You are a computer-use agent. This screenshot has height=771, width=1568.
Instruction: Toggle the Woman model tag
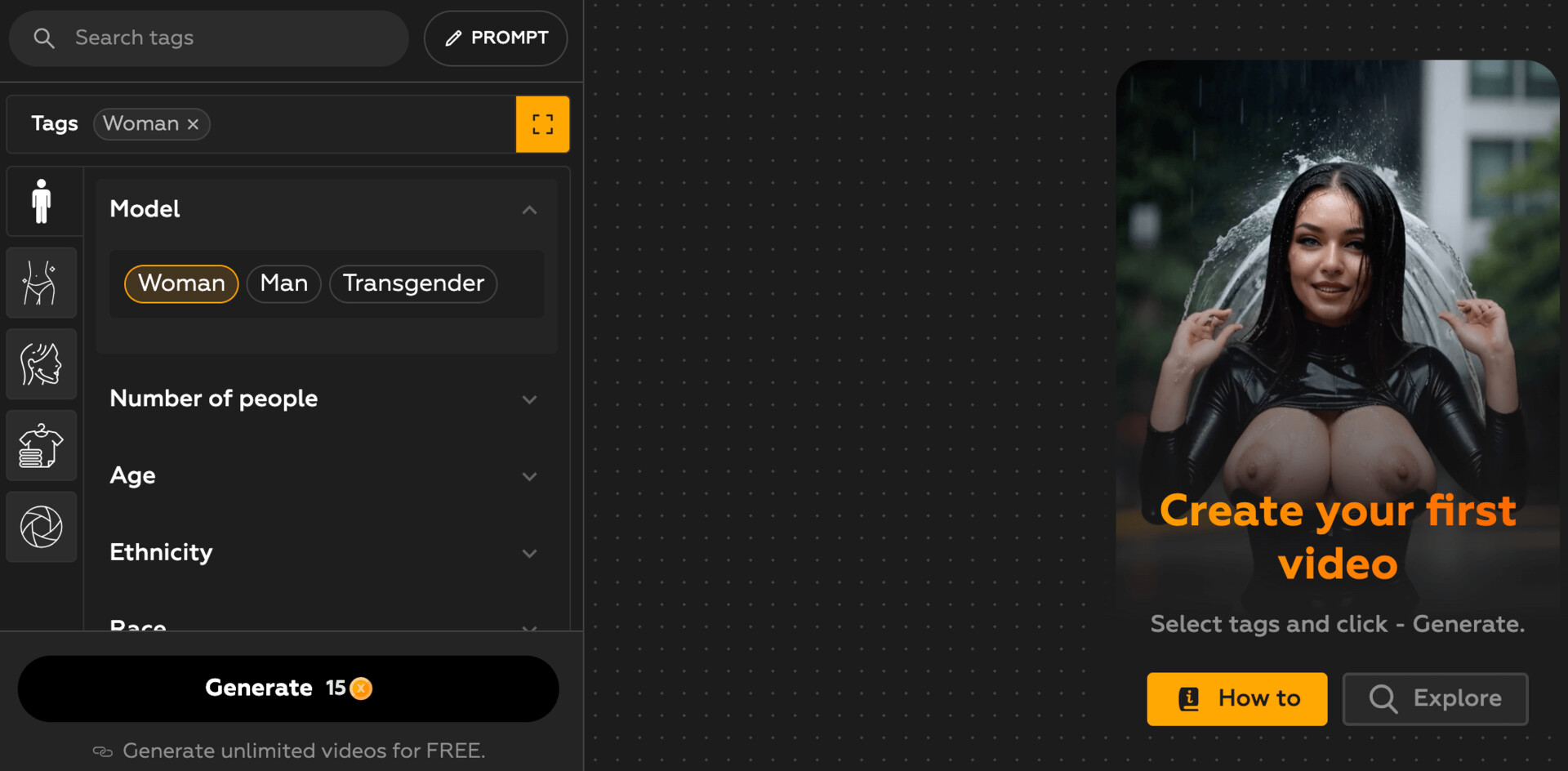pyautogui.click(x=181, y=283)
